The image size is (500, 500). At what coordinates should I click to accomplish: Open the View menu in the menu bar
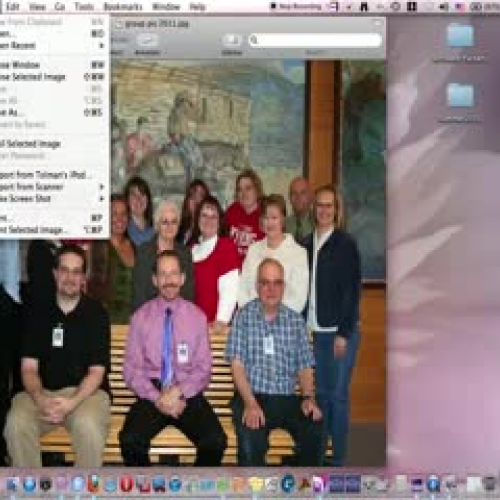[x=37, y=6]
